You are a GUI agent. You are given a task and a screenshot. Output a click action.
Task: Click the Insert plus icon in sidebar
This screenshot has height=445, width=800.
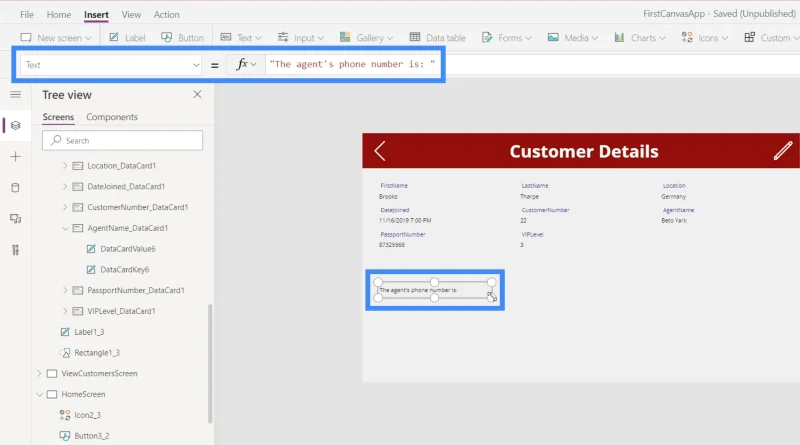16,157
